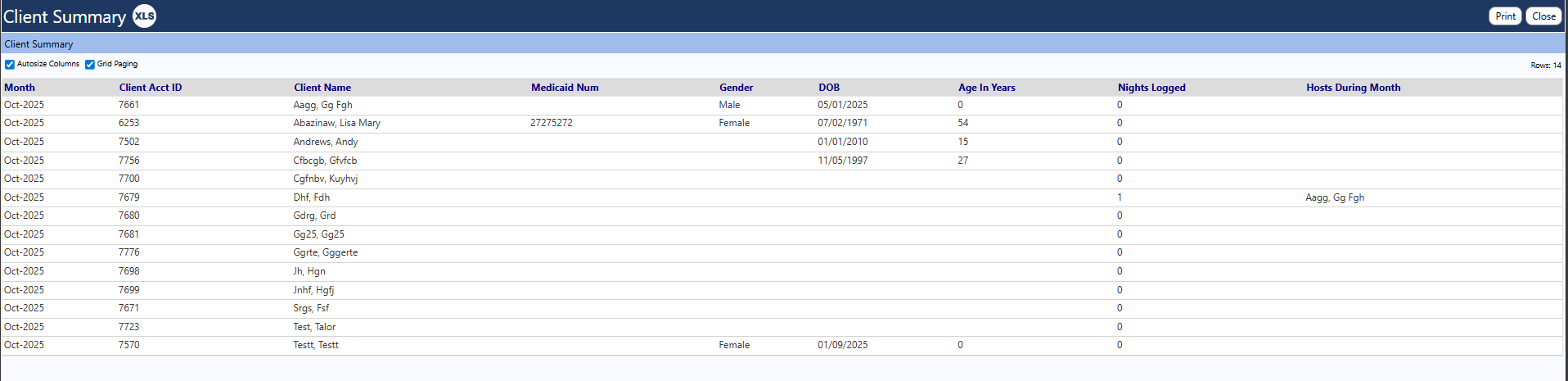The width and height of the screenshot is (1568, 381).
Task: Click DOB 01/01/2010
Action: [x=843, y=142]
